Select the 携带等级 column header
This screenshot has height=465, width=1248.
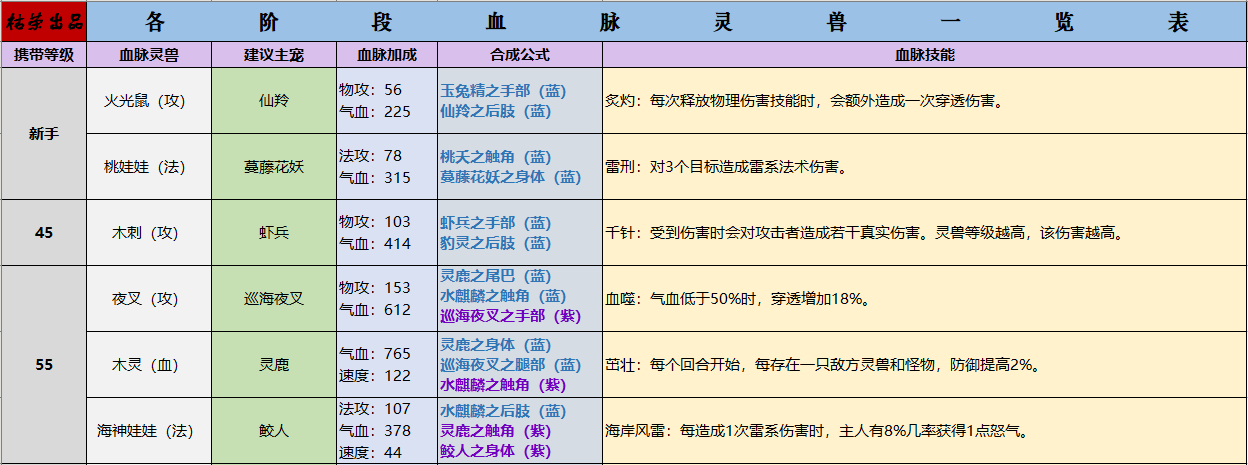44,55
